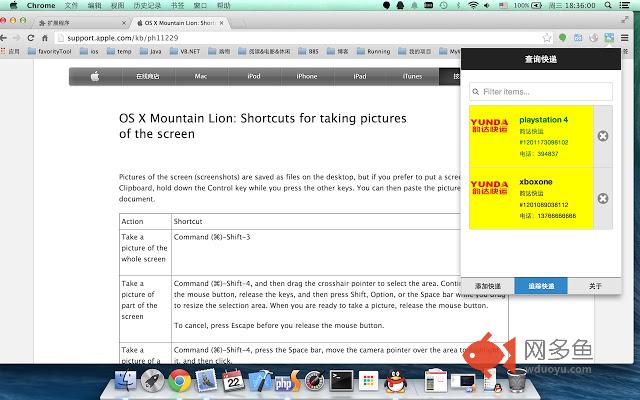The width and height of the screenshot is (640, 400).
Task: Click the iPhone link in Apple navigation
Action: click(307, 76)
